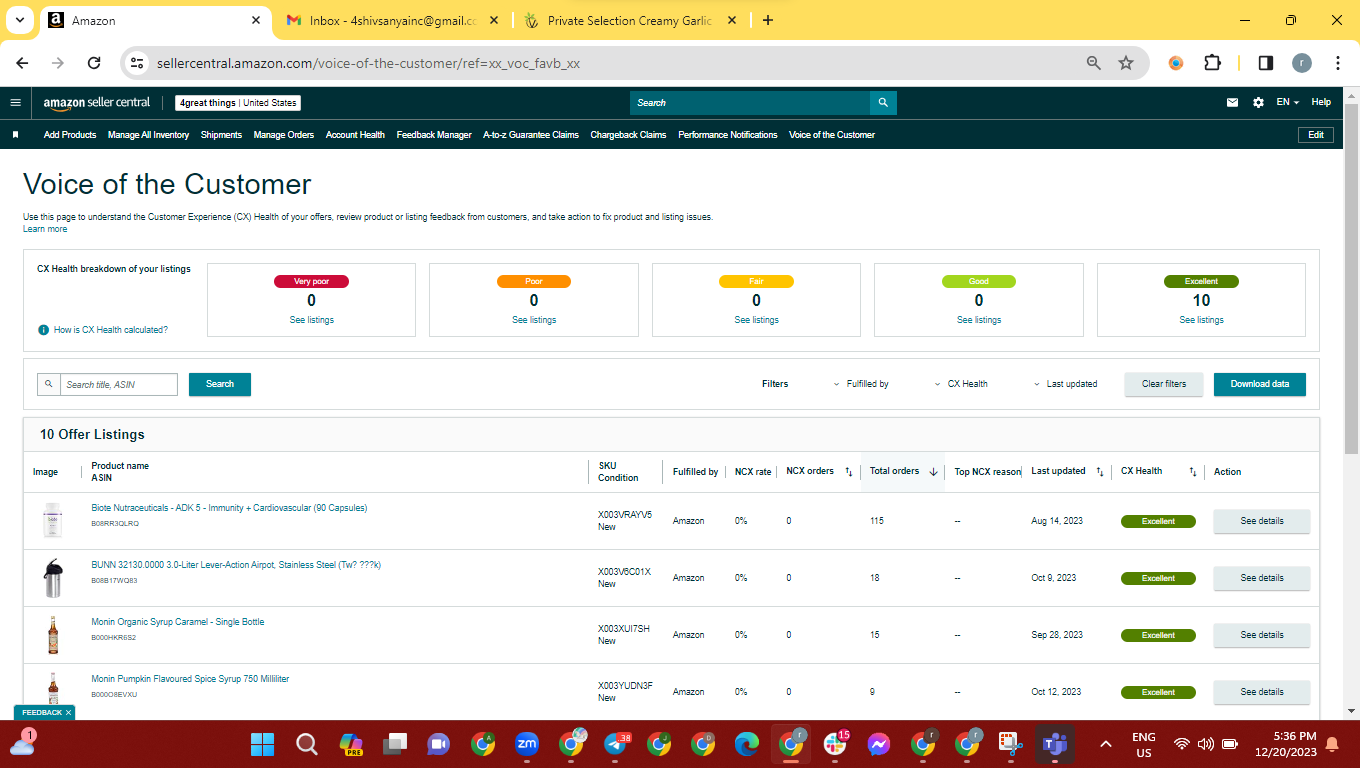Bookmark this page with the star icon

coord(1126,62)
